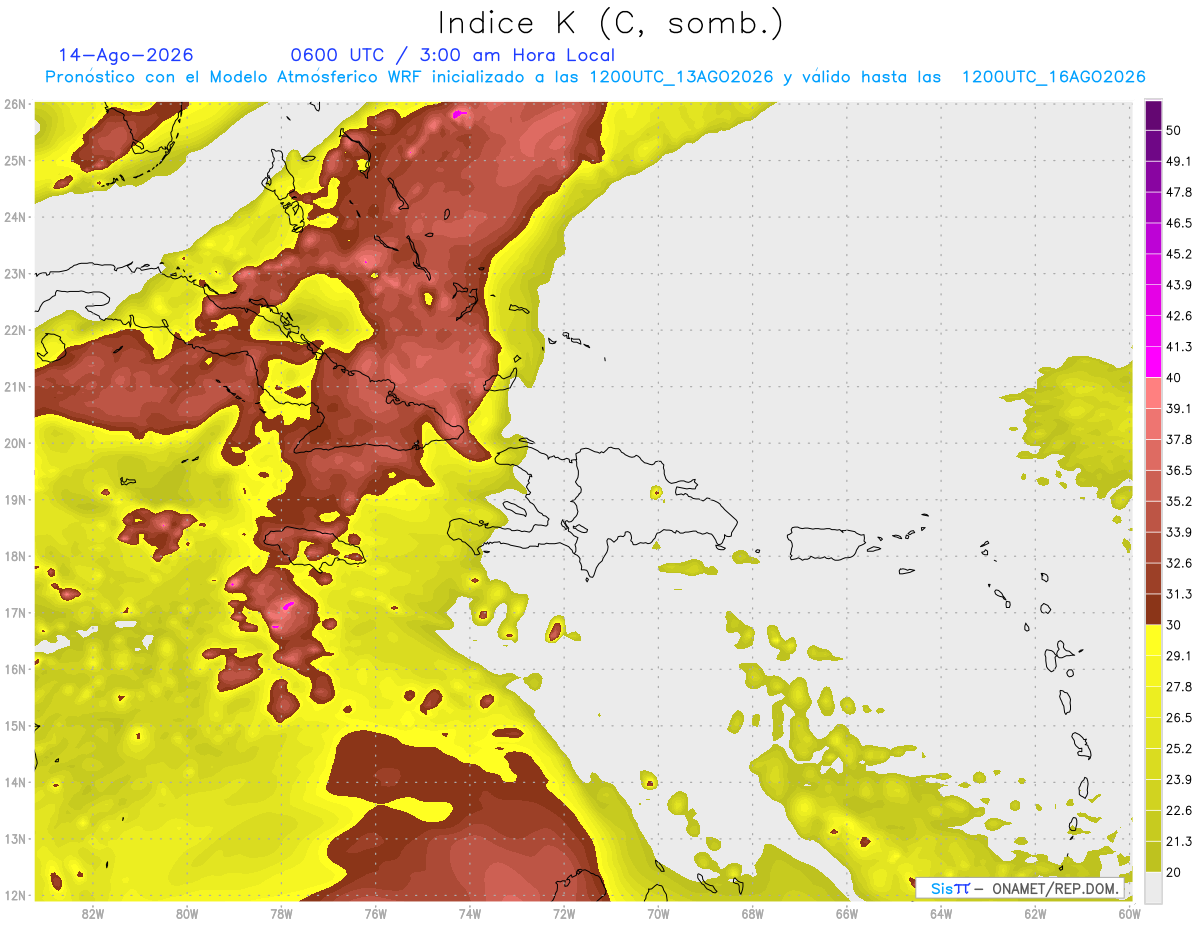This screenshot has width=1200, height=927.
Task: Click the "Sisπ – ONAMET/REP.DOM." credit label
Action: (1019, 888)
